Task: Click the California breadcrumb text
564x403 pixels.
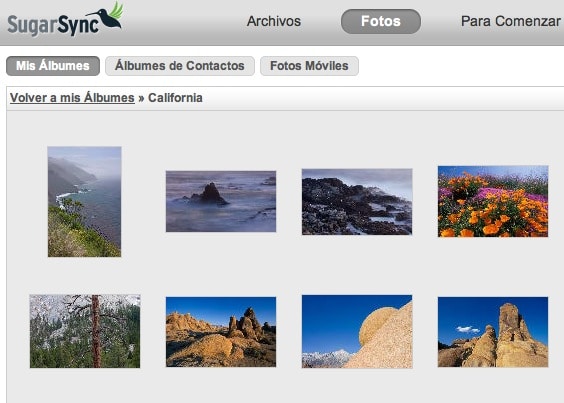Action: pyautogui.click(x=175, y=98)
